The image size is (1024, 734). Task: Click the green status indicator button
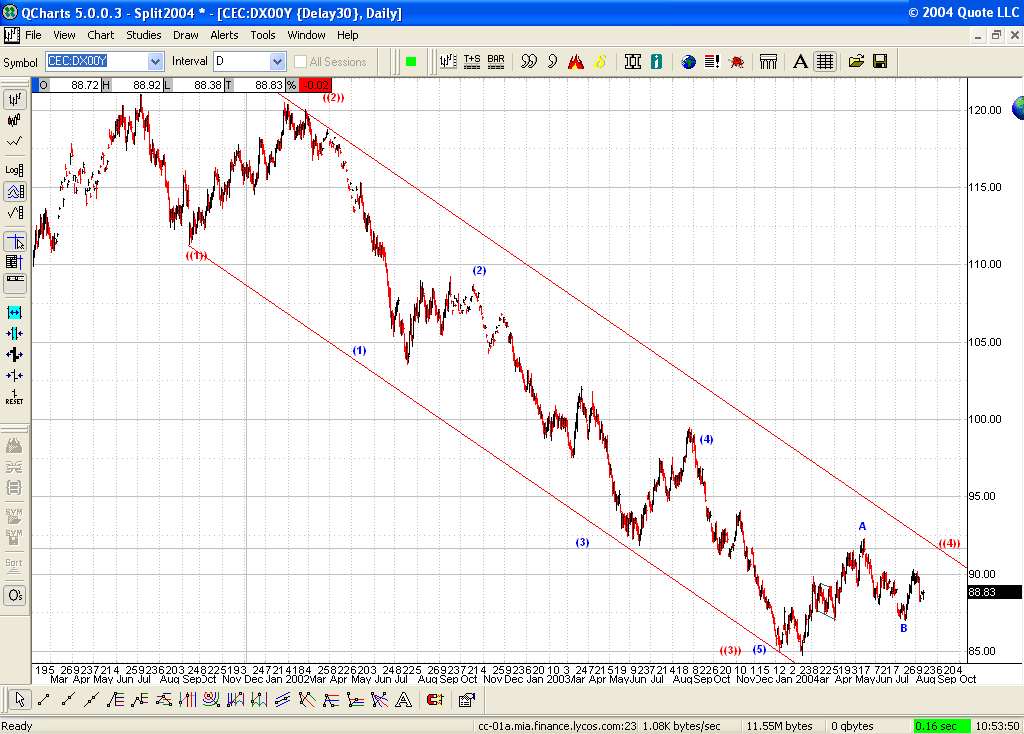pos(411,61)
